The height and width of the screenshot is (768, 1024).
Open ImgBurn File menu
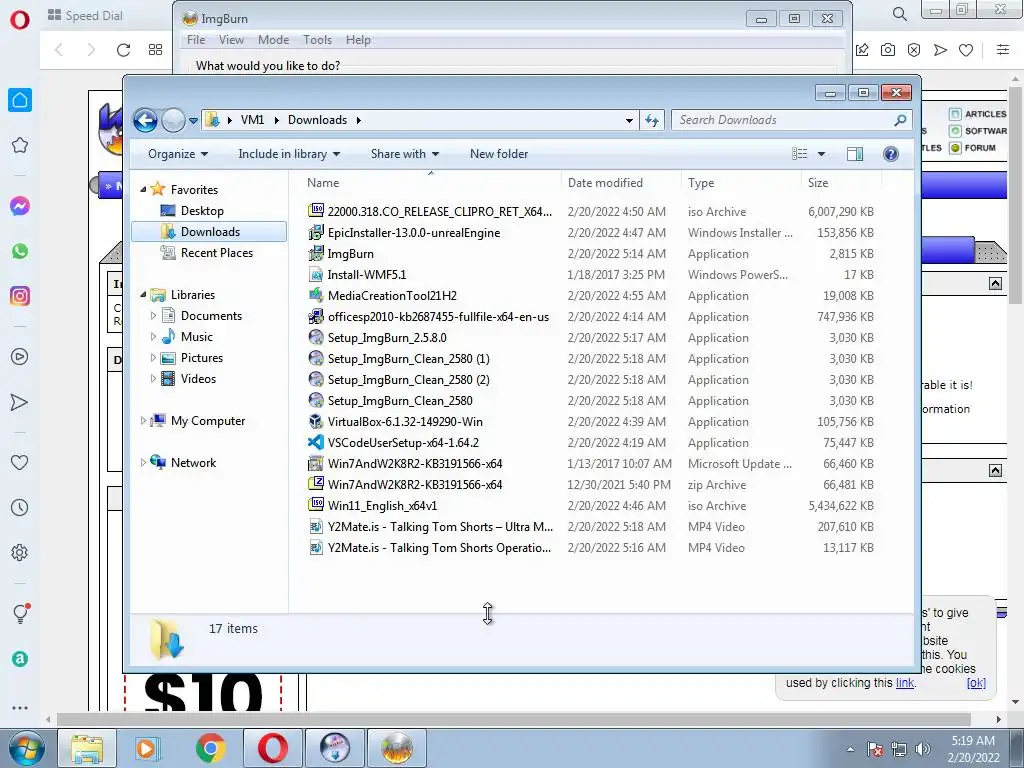tap(196, 40)
